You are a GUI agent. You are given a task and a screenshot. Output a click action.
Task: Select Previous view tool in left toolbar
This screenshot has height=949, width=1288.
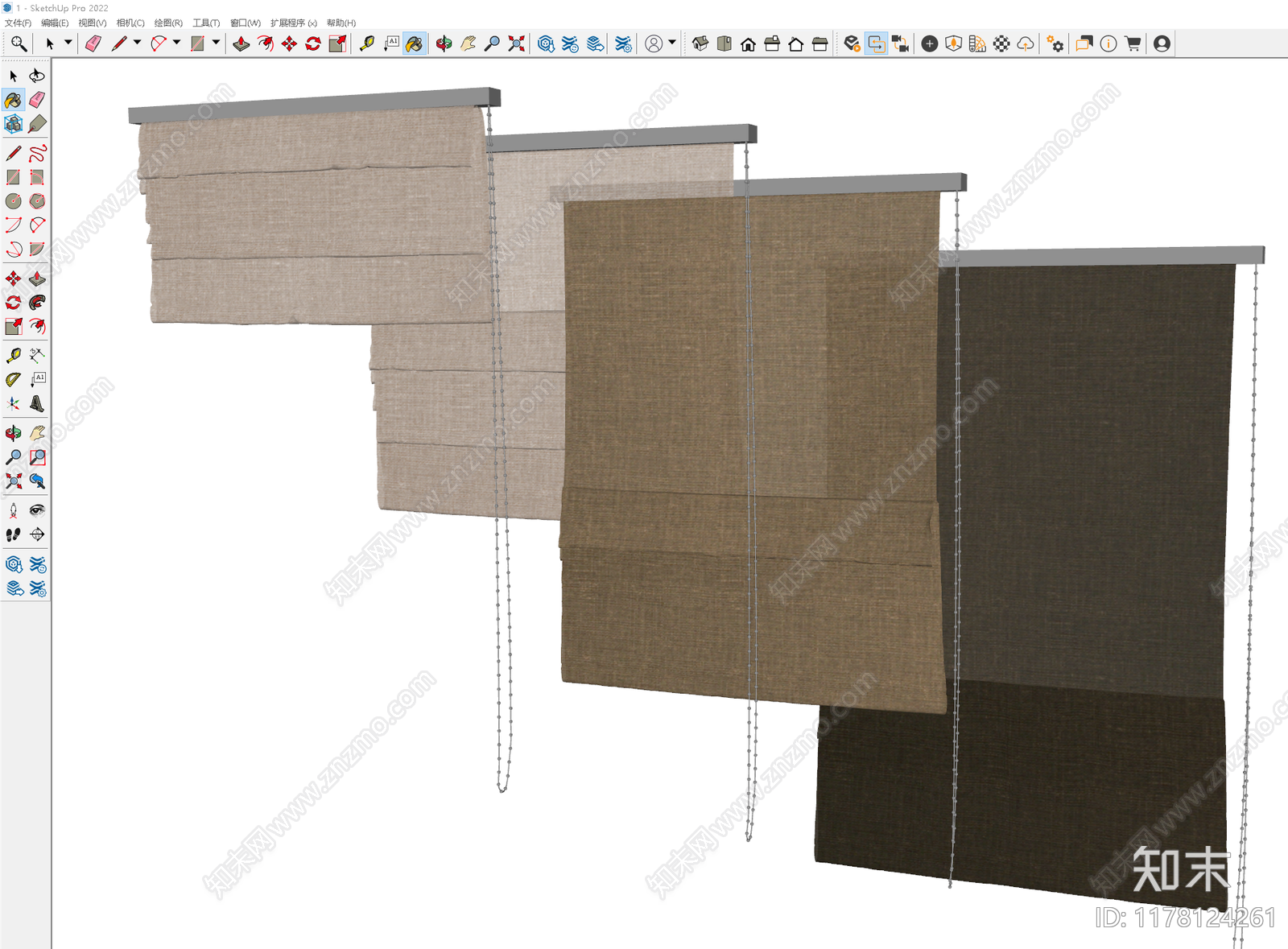(x=37, y=481)
